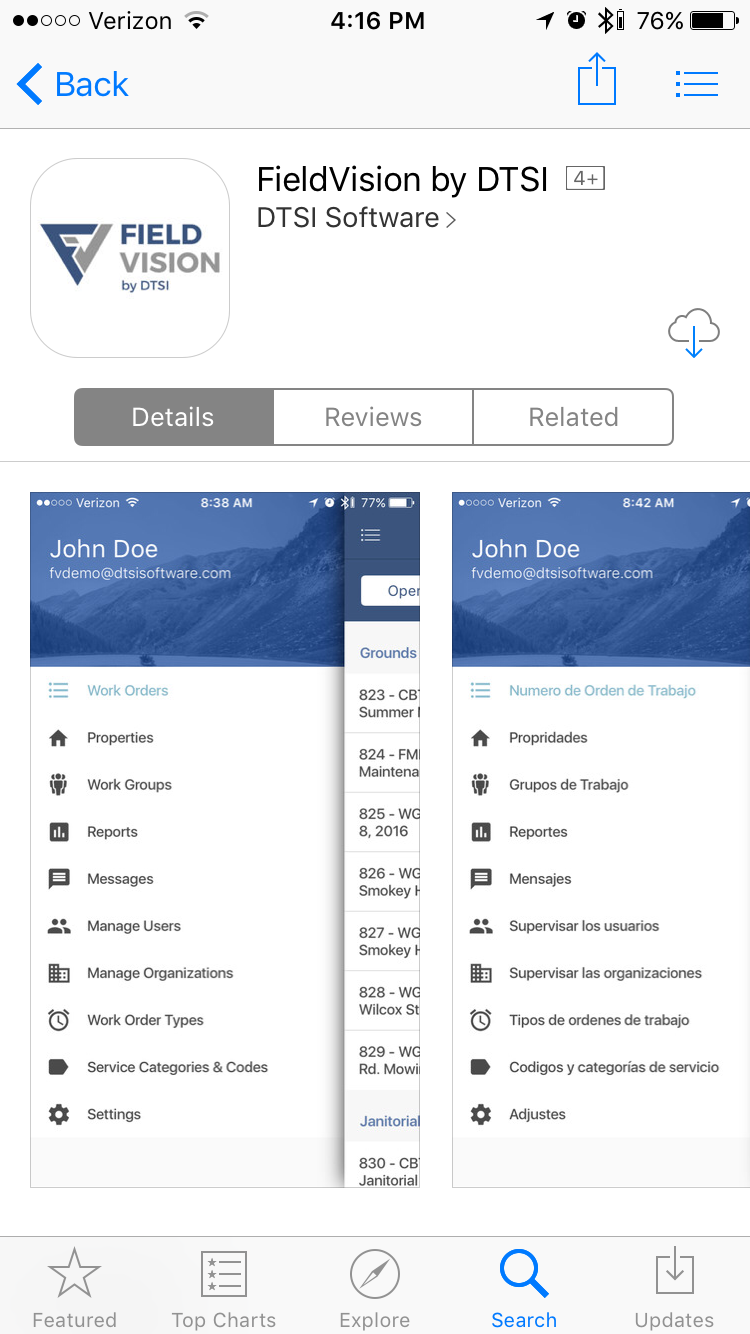Tap Work Groups icon in screenshot

pos(59,785)
